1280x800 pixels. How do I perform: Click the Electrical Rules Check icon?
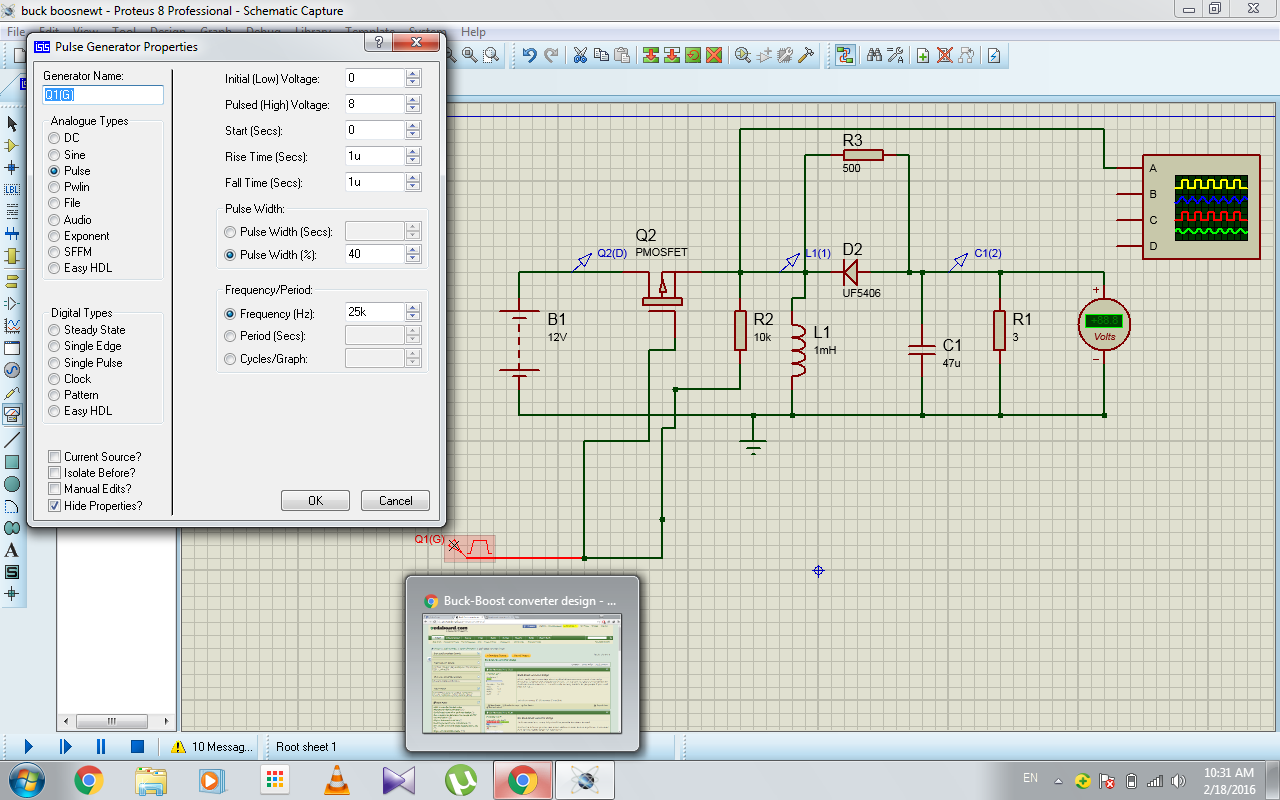click(993, 55)
